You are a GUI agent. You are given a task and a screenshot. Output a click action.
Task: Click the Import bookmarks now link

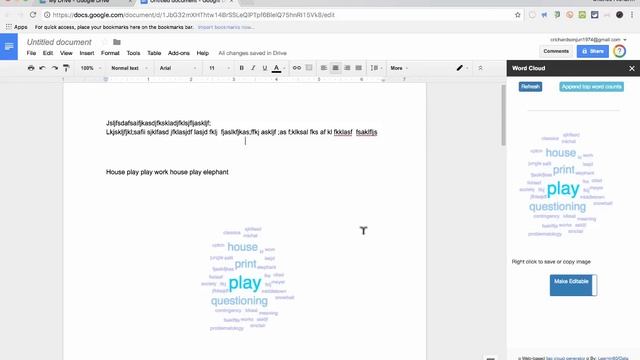(x=225, y=27)
